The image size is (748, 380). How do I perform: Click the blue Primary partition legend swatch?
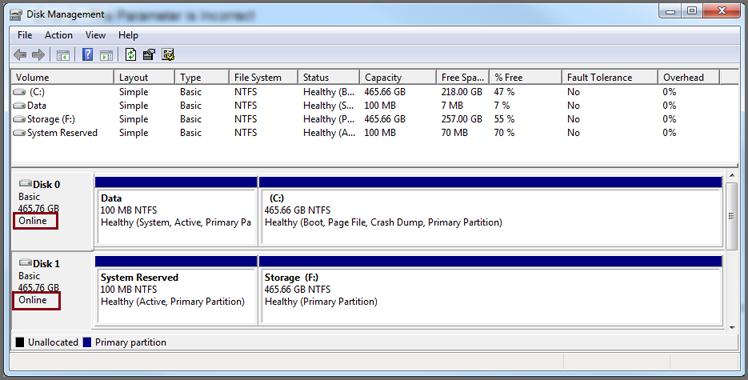[87, 342]
